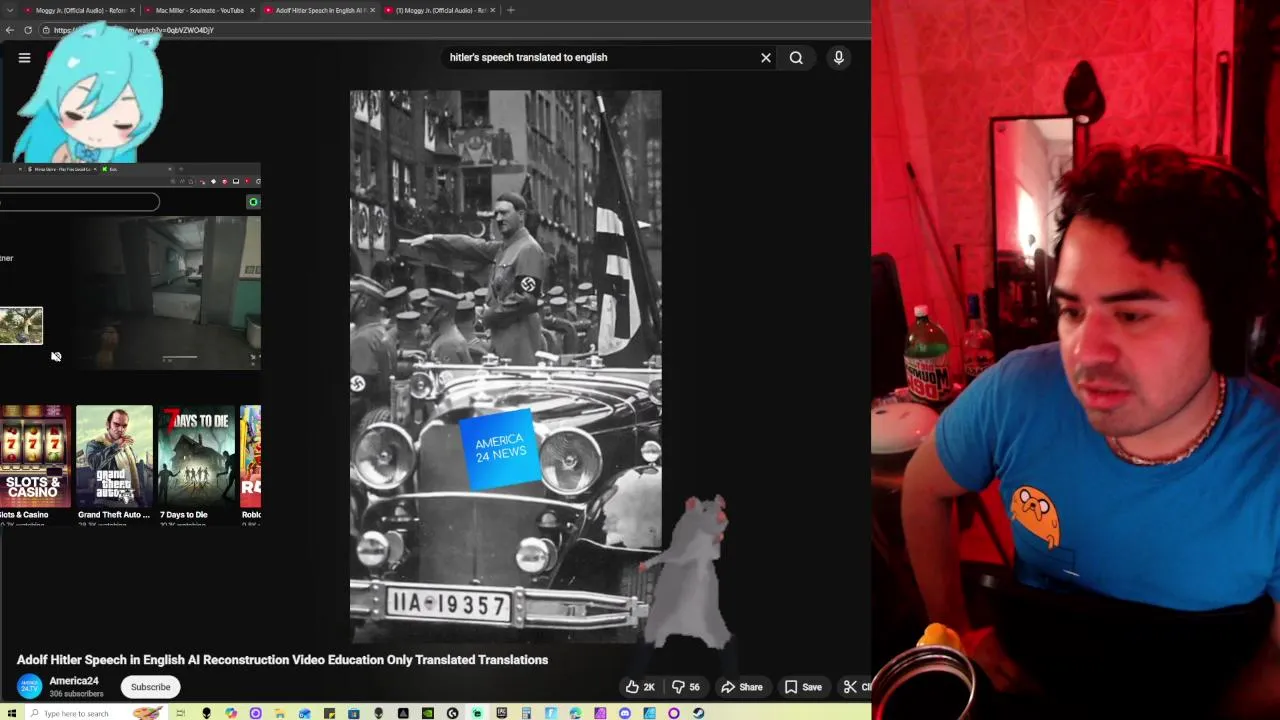Open the Slots & Casino category thumbnail
Image resolution: width=1280 pixels, height=720 pixels.
pyautogui.click(x=35, y=455)
